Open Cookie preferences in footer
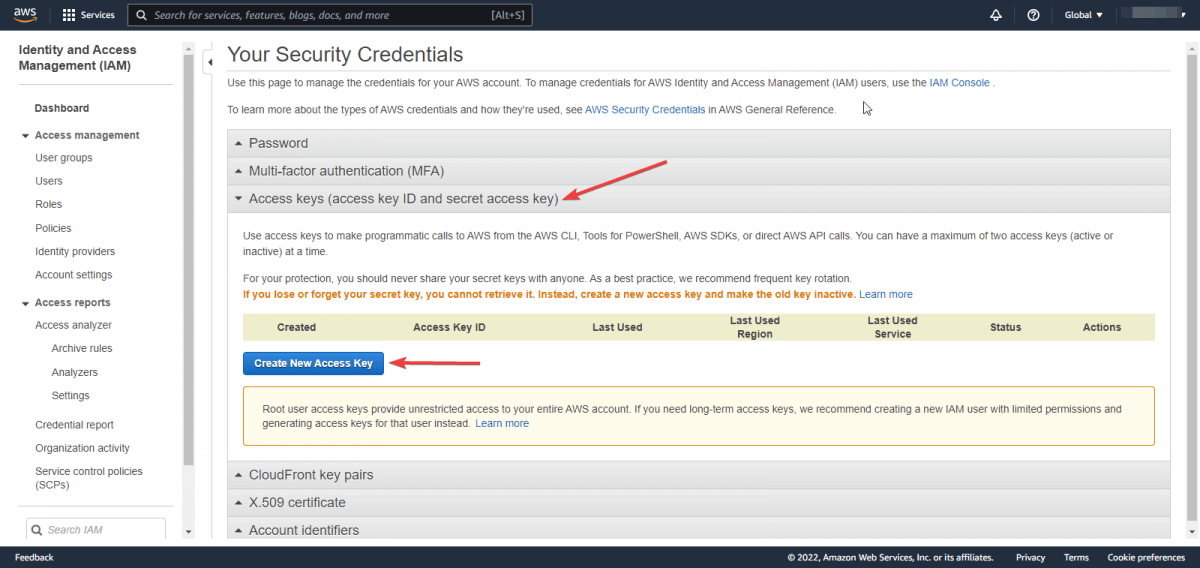This screenshot has height=568, width=1200. tap(1146, 557)
